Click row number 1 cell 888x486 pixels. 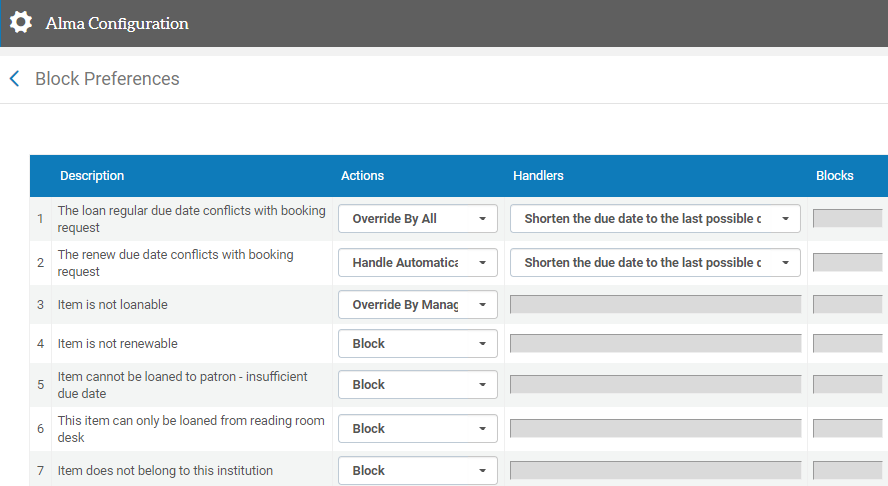point(40,219)
